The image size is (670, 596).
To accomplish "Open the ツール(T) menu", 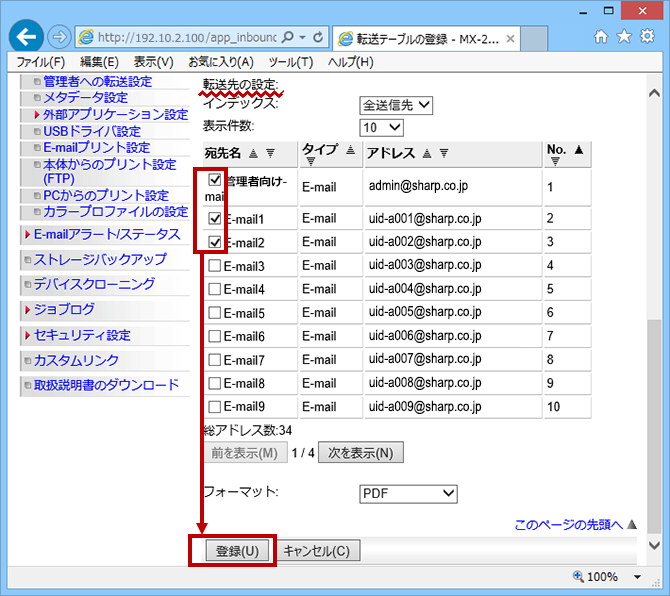I will 290,62.
